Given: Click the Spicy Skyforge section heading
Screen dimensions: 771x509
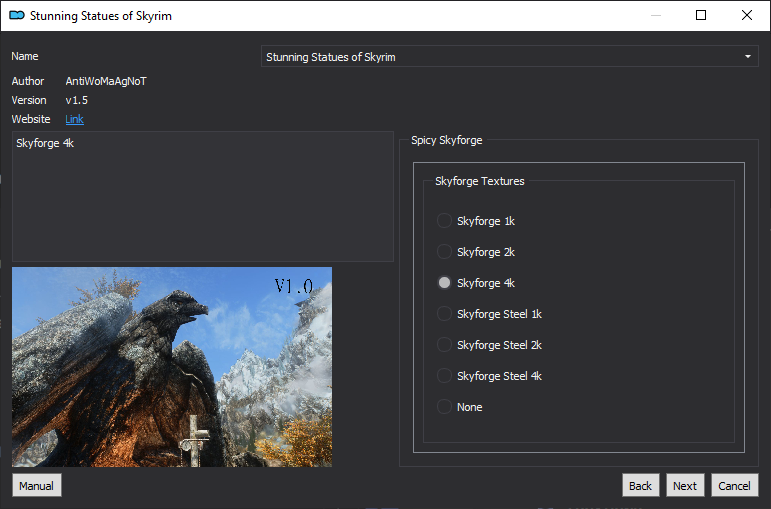Looking at the screenshot, I should (x=446, y=140).
